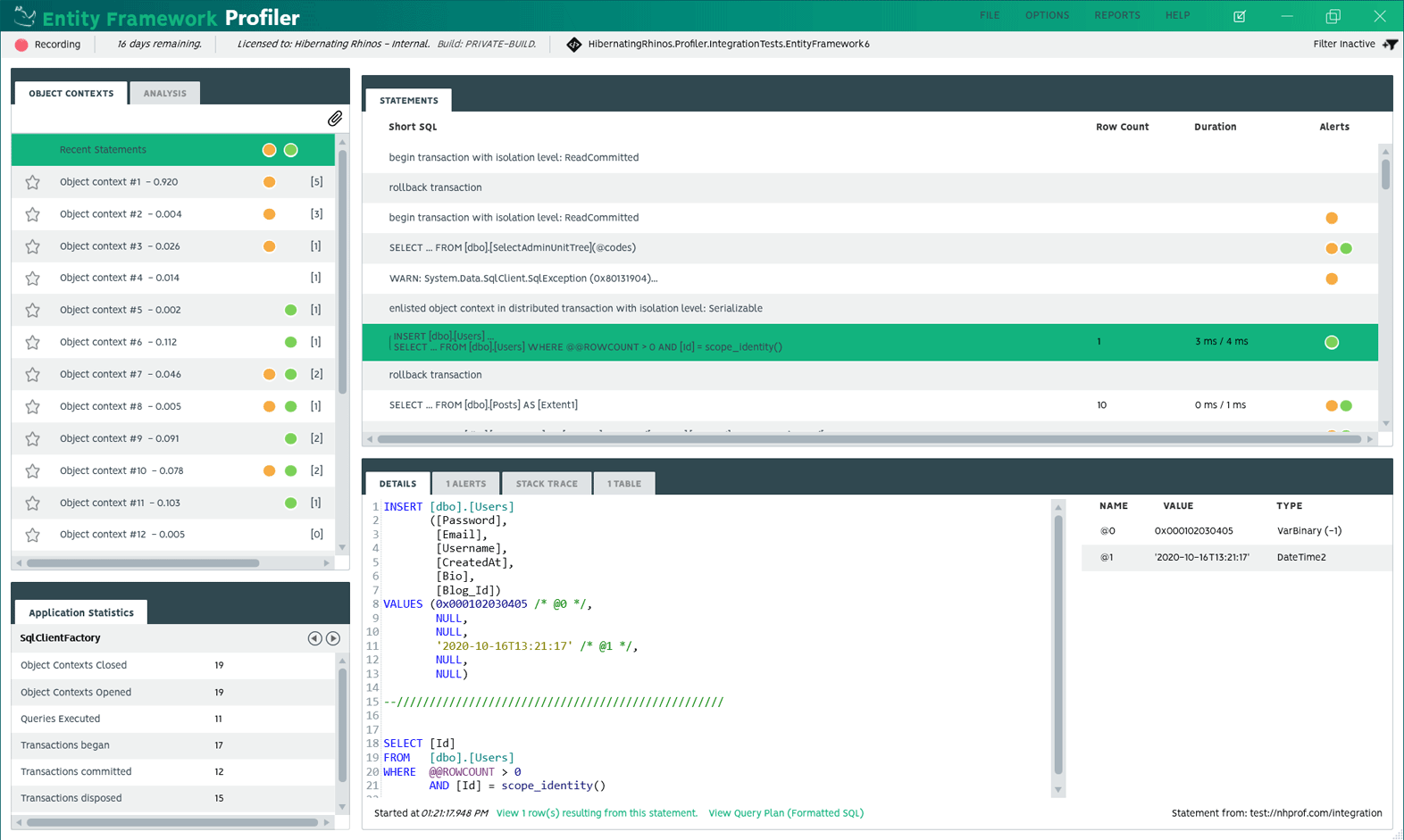
Task: Click the object contexts vertical scrollbar
Action: 342,272
